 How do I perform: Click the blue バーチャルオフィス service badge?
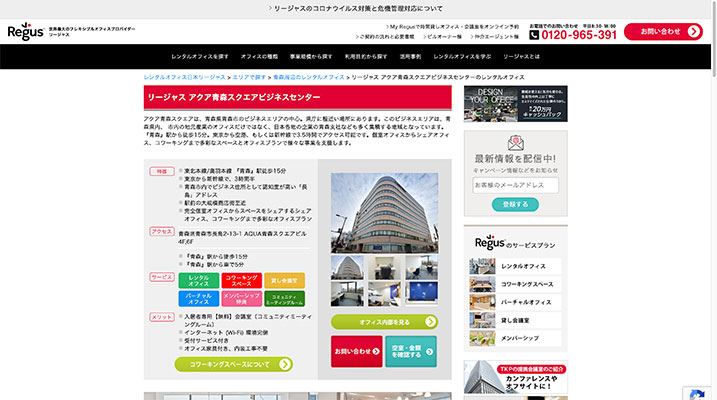pyautogui.click(x=198, y=299)
